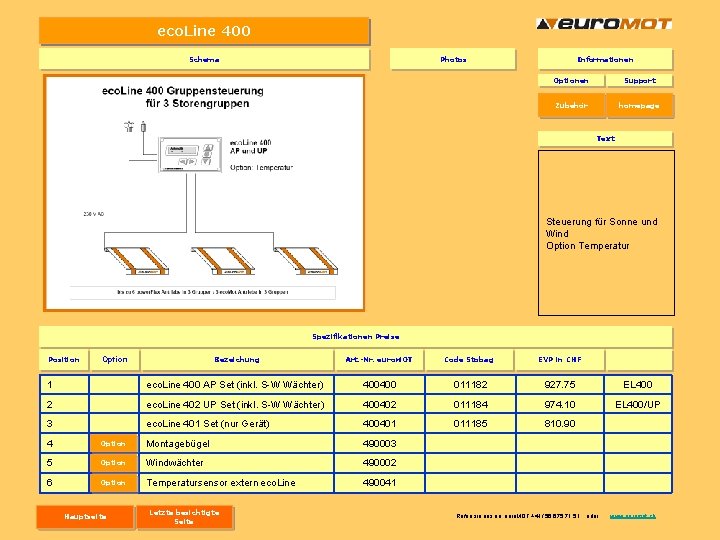The image size is (720, 540).
Task: Click the Code Stobag column header
Action: pos(469,360)
